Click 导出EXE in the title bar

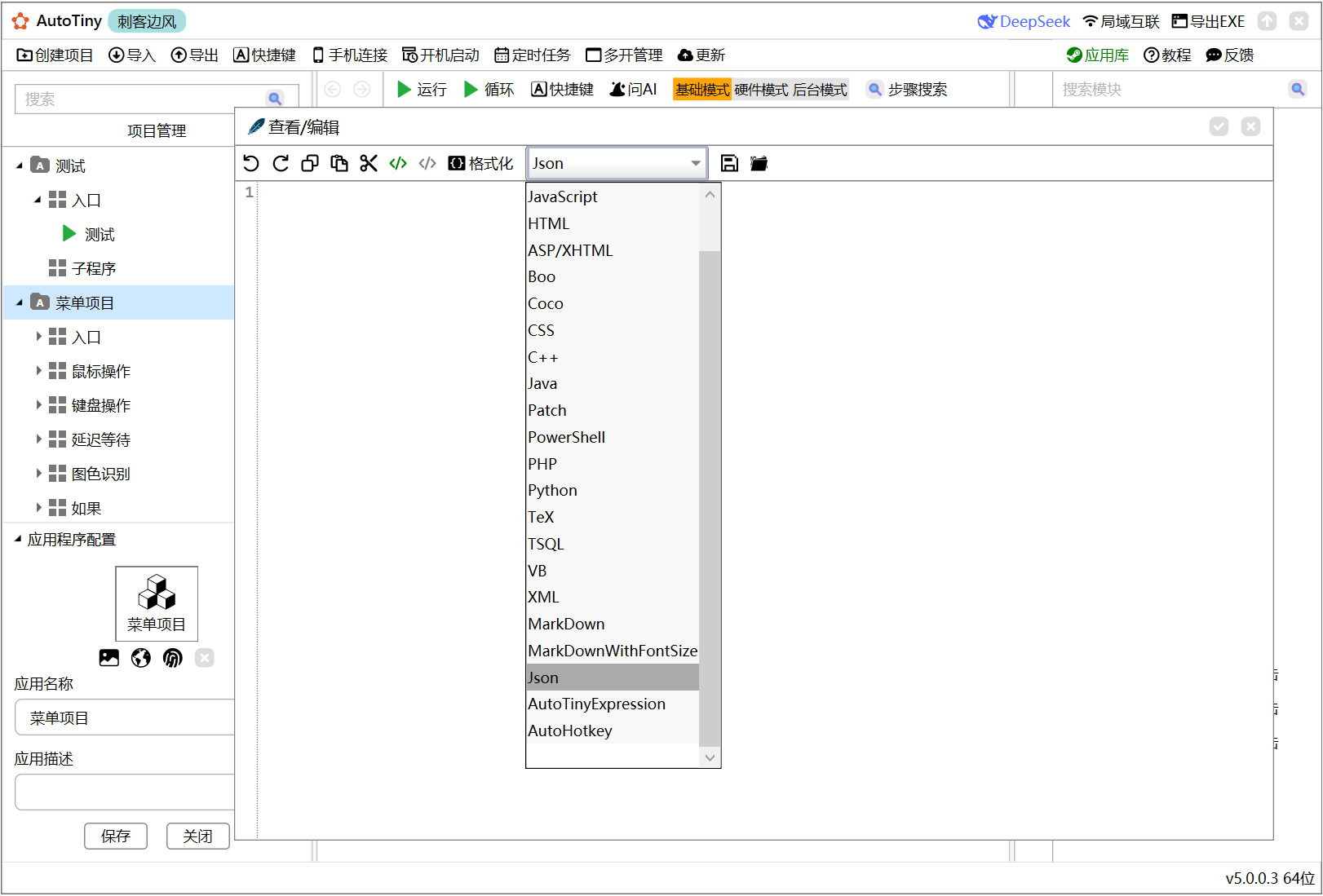(1208, 21)
